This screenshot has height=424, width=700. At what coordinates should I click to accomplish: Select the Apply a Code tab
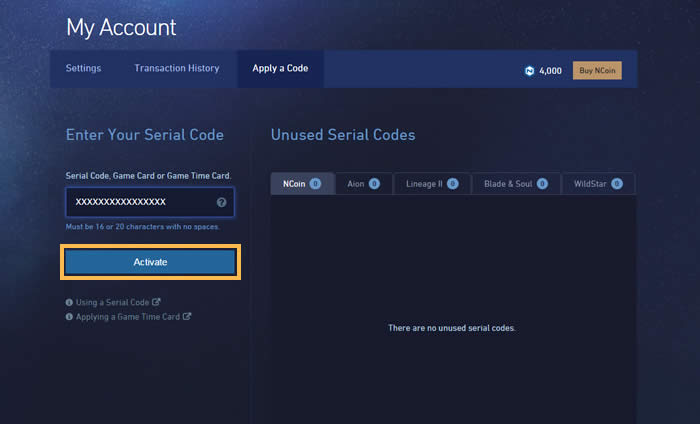click(x=280, y=69)
